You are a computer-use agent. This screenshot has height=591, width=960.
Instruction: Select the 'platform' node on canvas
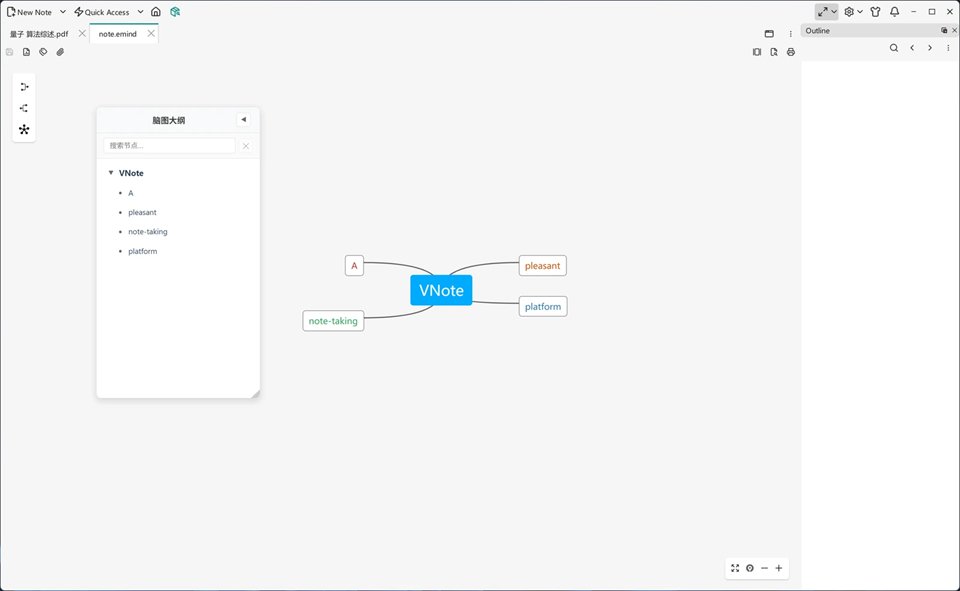(543, 306)
